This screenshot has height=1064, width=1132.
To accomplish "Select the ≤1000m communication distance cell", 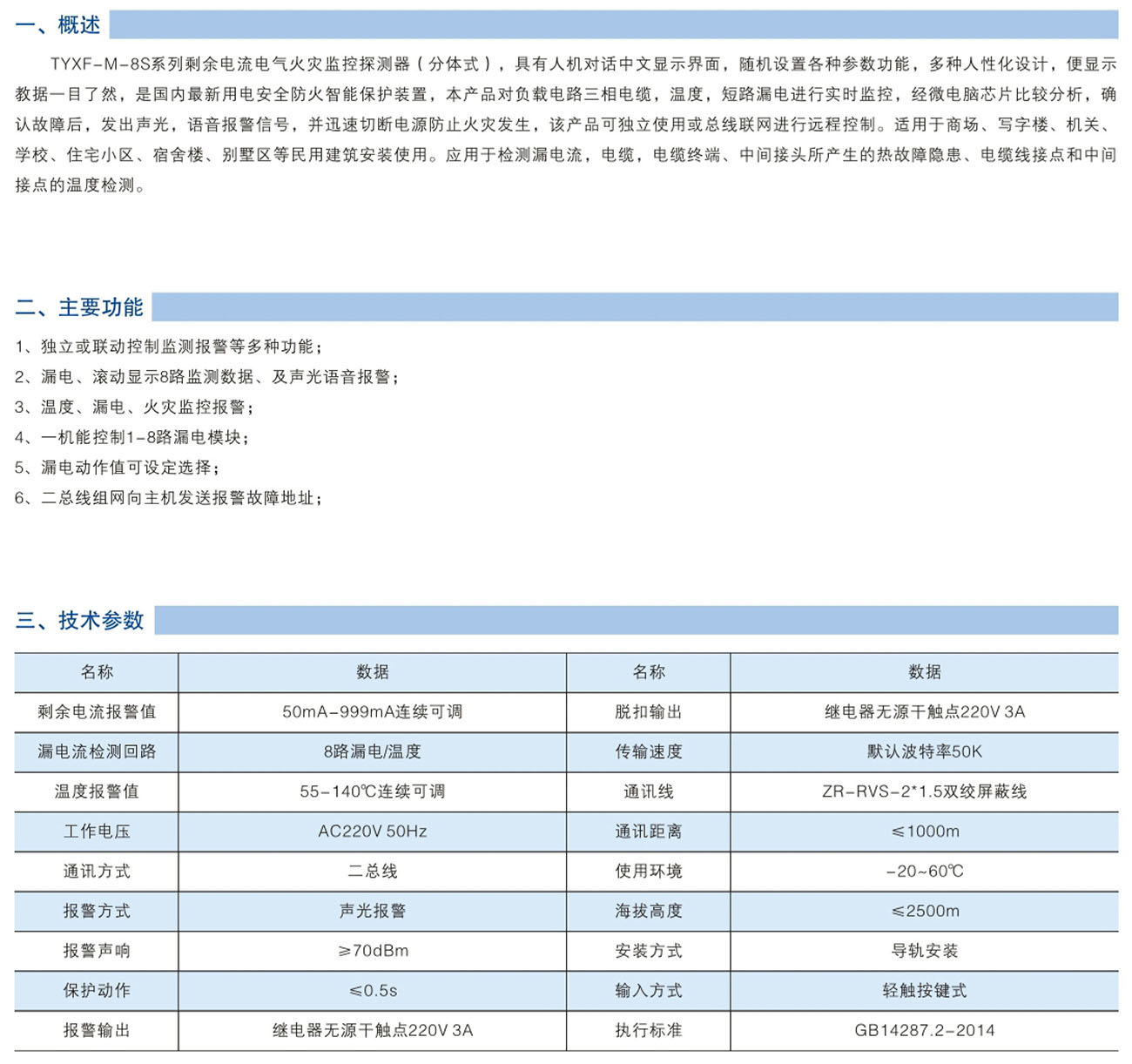I will [x=924, y=832].
